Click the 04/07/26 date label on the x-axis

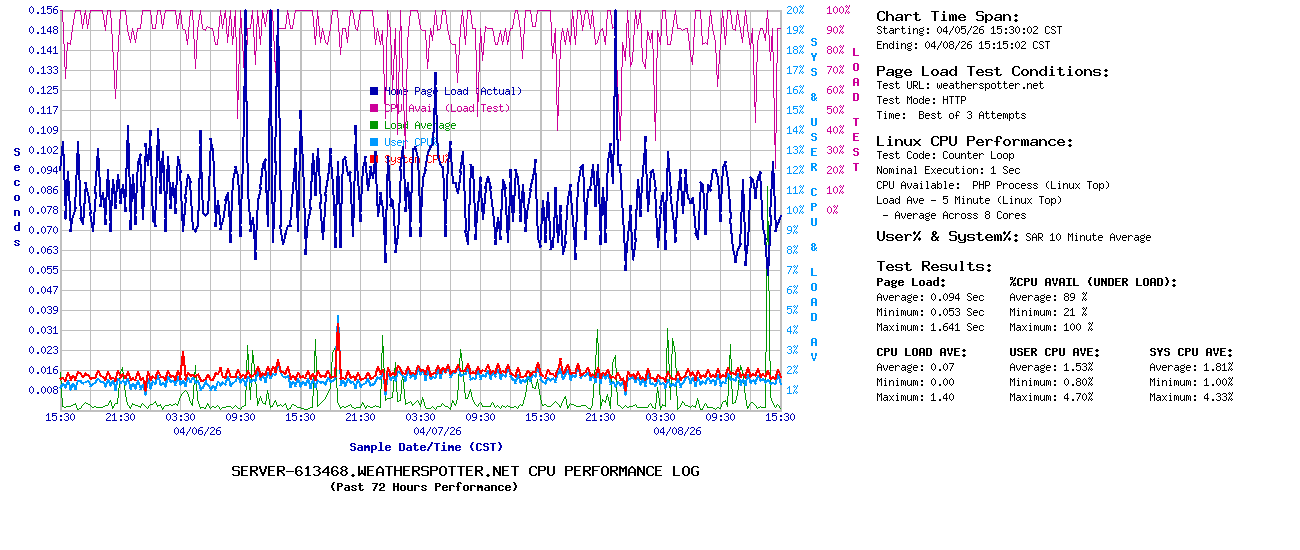(436, 432)
